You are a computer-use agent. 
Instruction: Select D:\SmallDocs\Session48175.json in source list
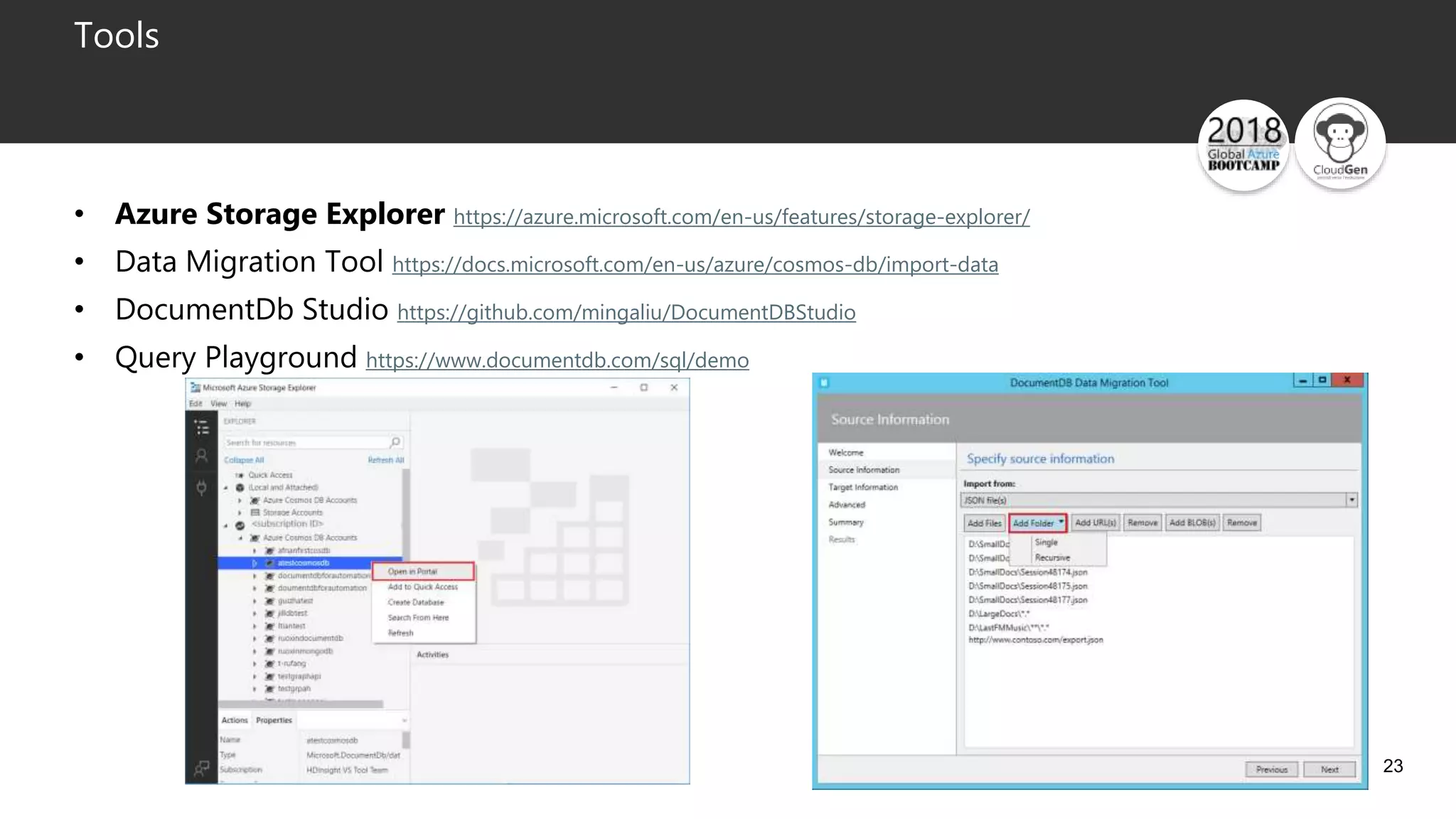click(1028, 586)
